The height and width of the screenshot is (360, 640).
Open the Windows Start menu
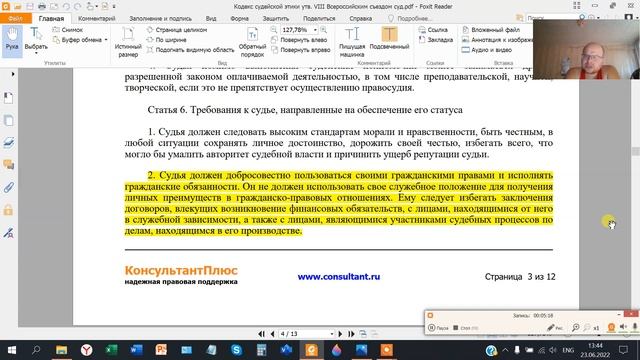point(12,350)
